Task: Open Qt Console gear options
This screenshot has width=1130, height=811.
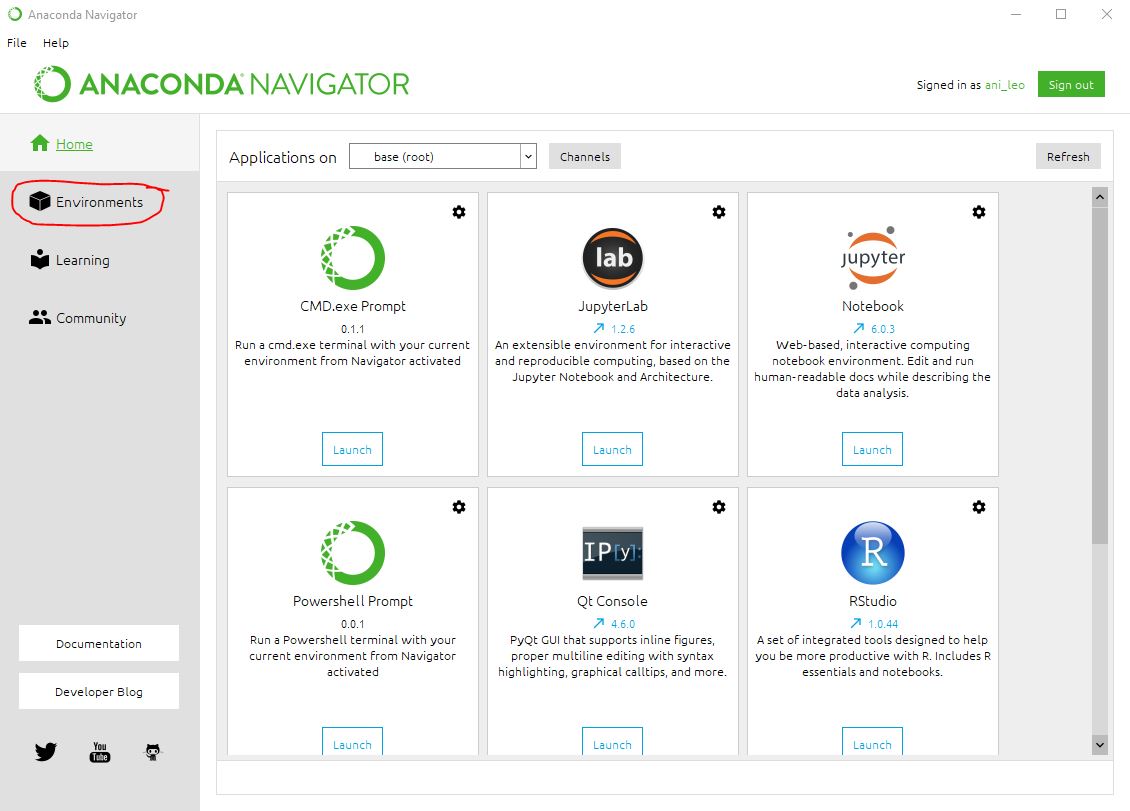Action: (x=719, y=507)
